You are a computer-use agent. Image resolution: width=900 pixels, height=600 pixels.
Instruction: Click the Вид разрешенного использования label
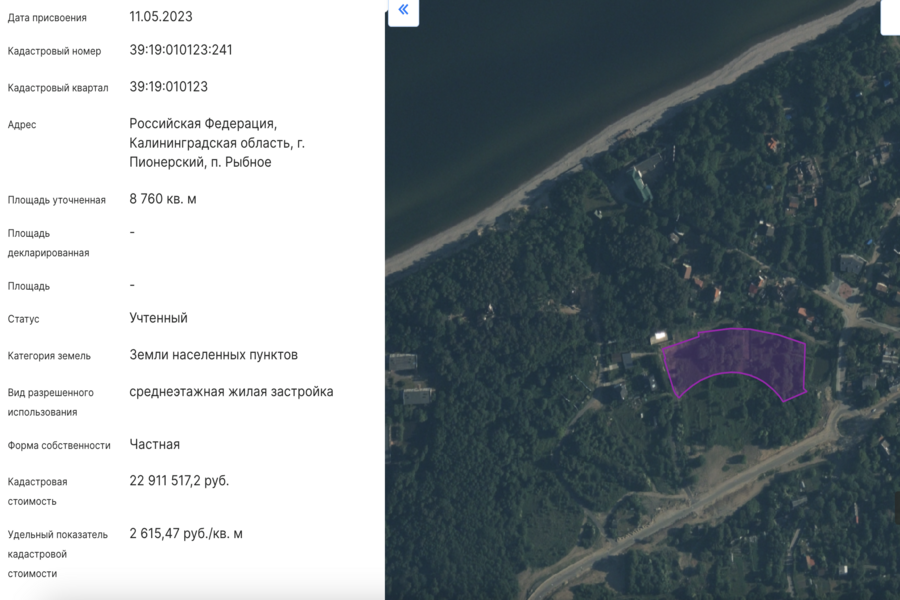(50, 402)
